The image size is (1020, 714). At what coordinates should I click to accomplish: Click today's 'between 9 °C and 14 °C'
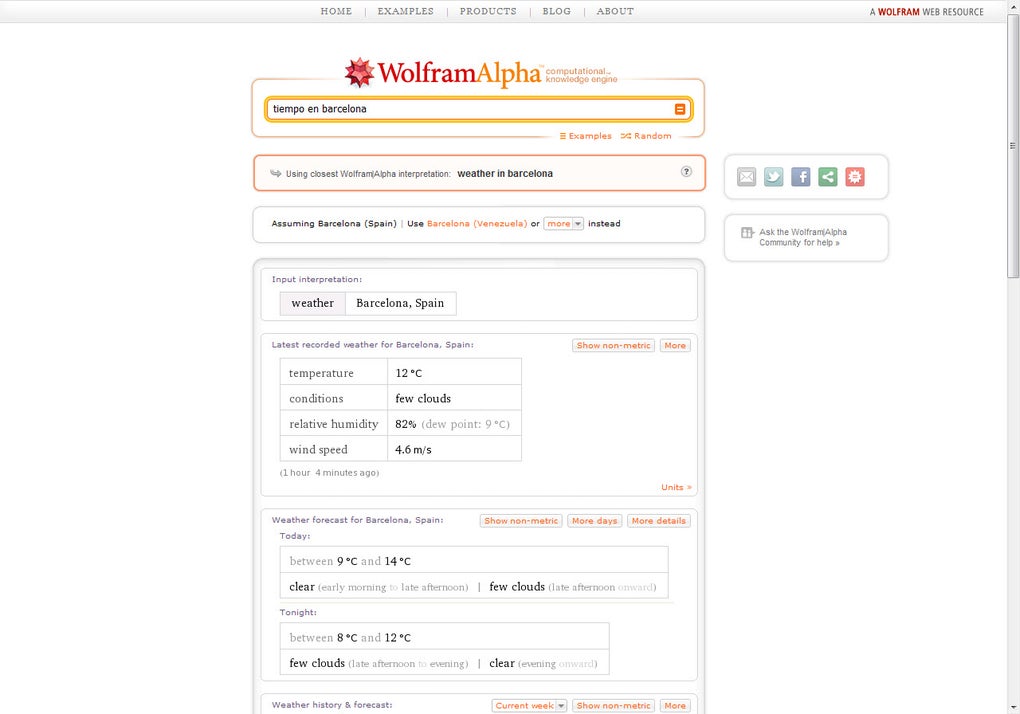click(350, 561)
